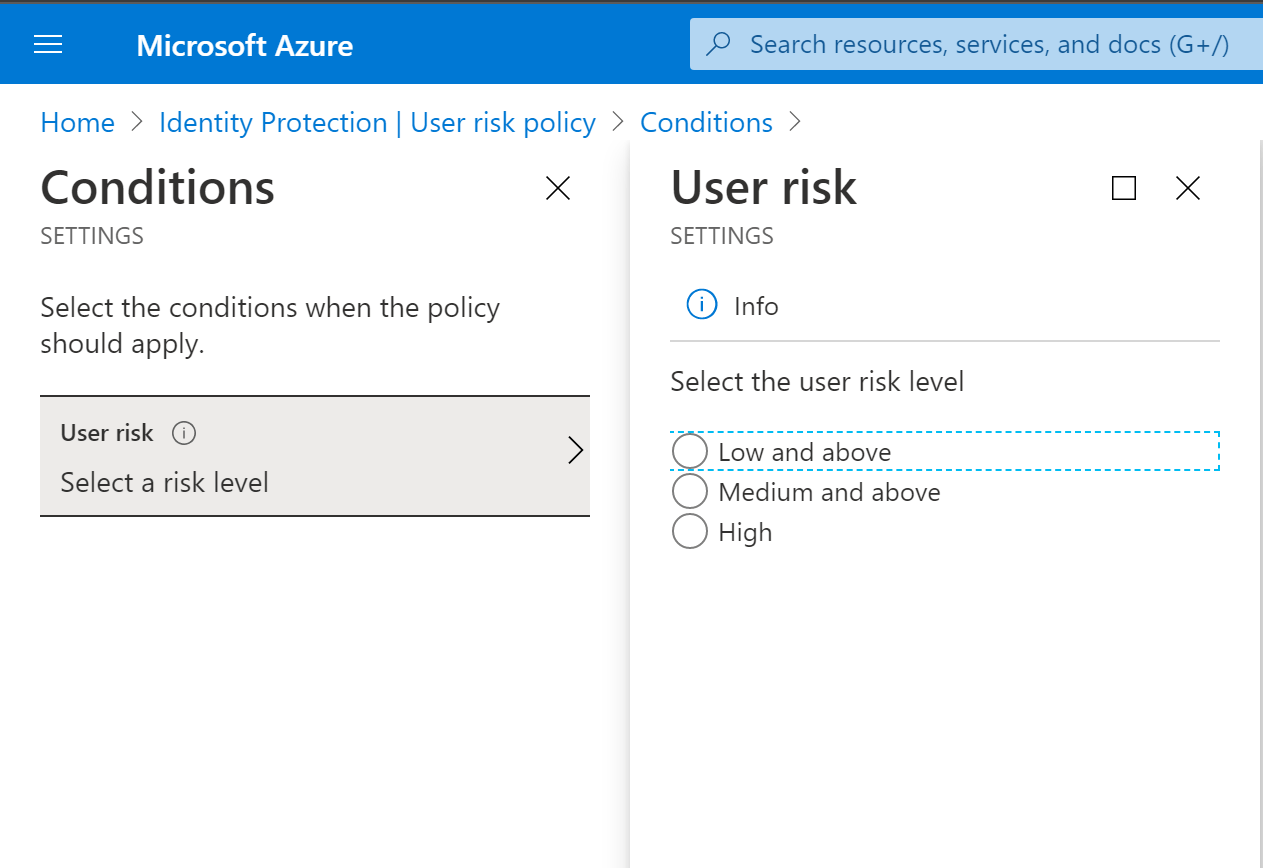Image resolution: width=1263 pixels, height=868 pixels.
Task: Open the Azure portal hamburger menu
Action: pyautogui.click(x=48, y=45)
